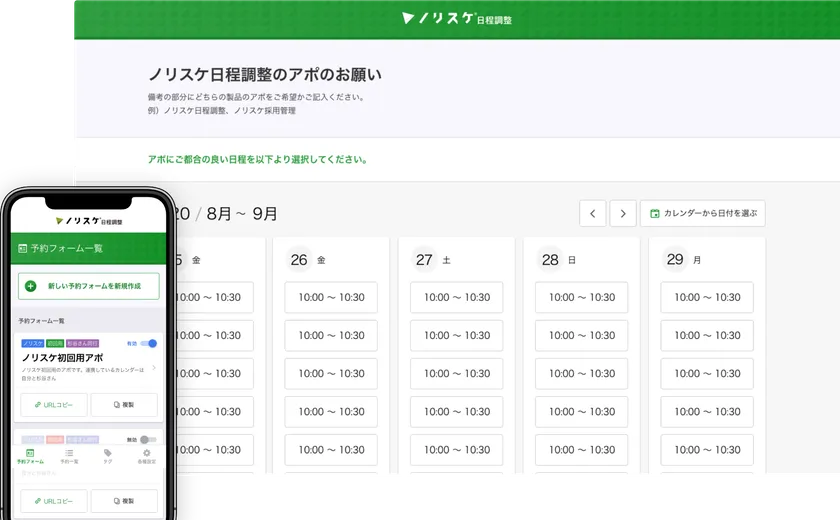Tap the 予約フォーム一覧 header icon on phone

coord(23,248)
